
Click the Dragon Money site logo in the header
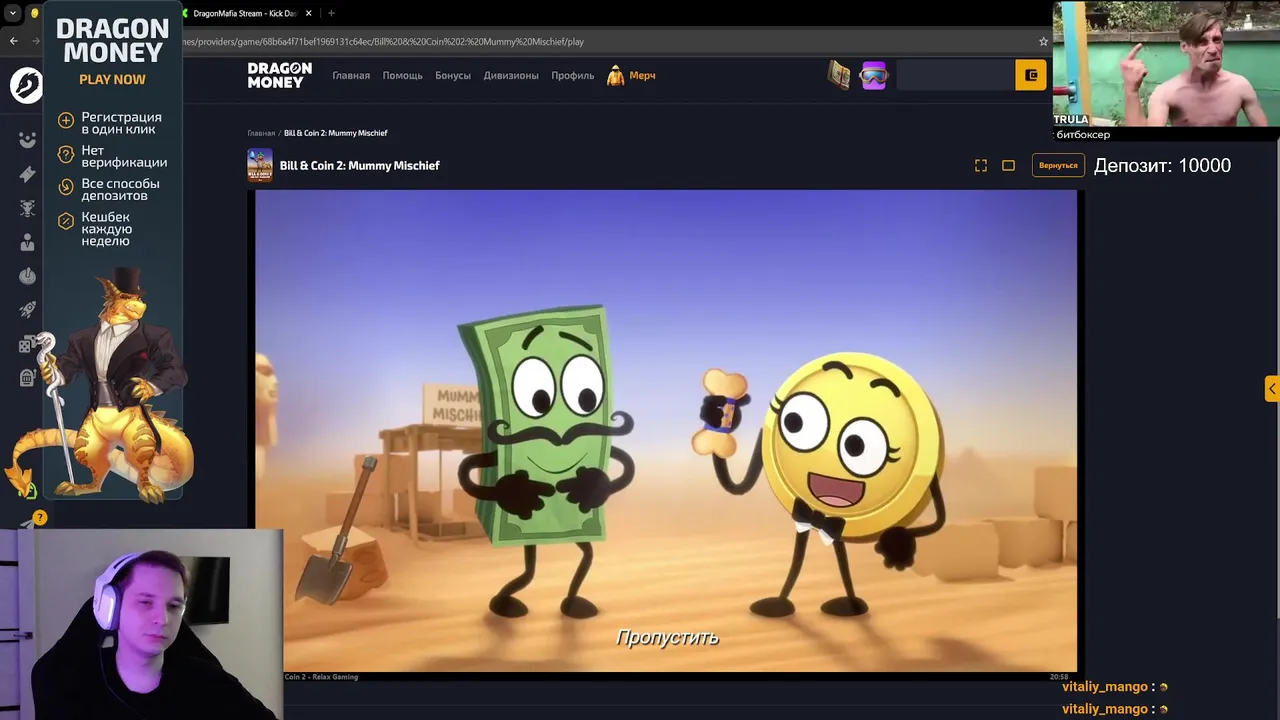point(279,75)
